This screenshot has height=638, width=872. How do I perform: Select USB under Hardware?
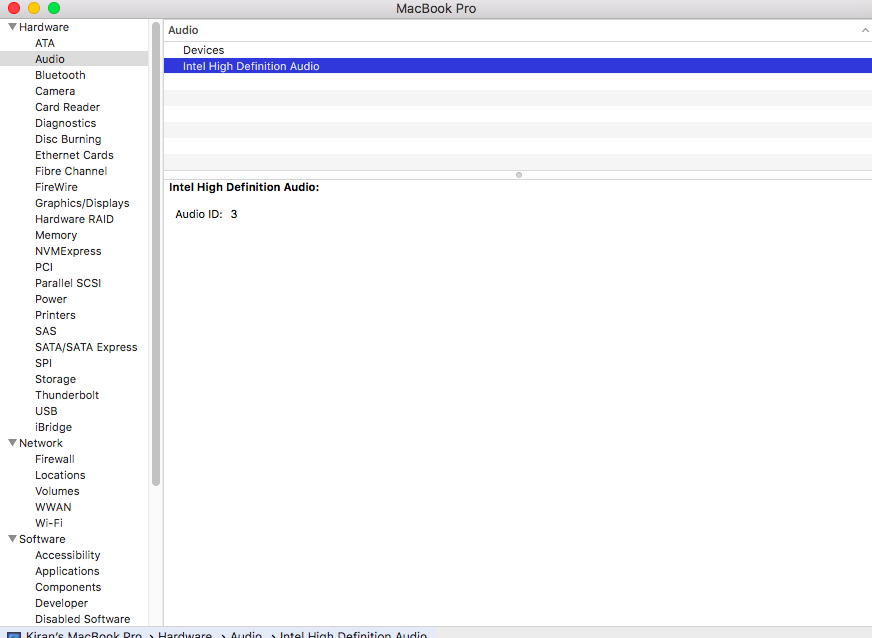[x=46, y=411]
